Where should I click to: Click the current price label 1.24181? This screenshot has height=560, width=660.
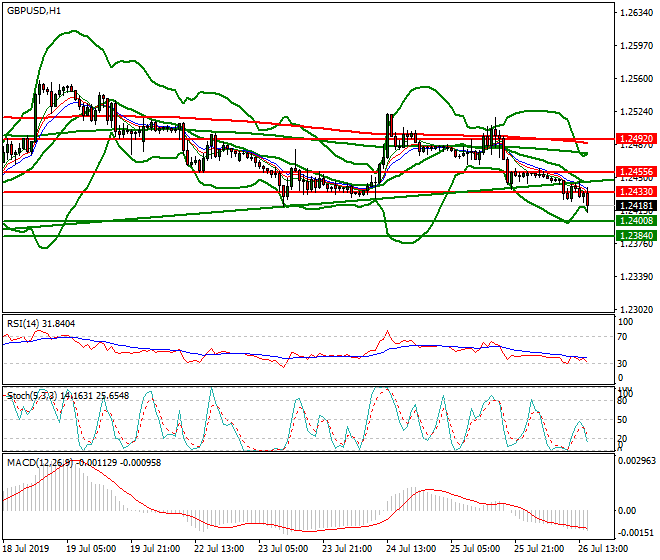637,206
